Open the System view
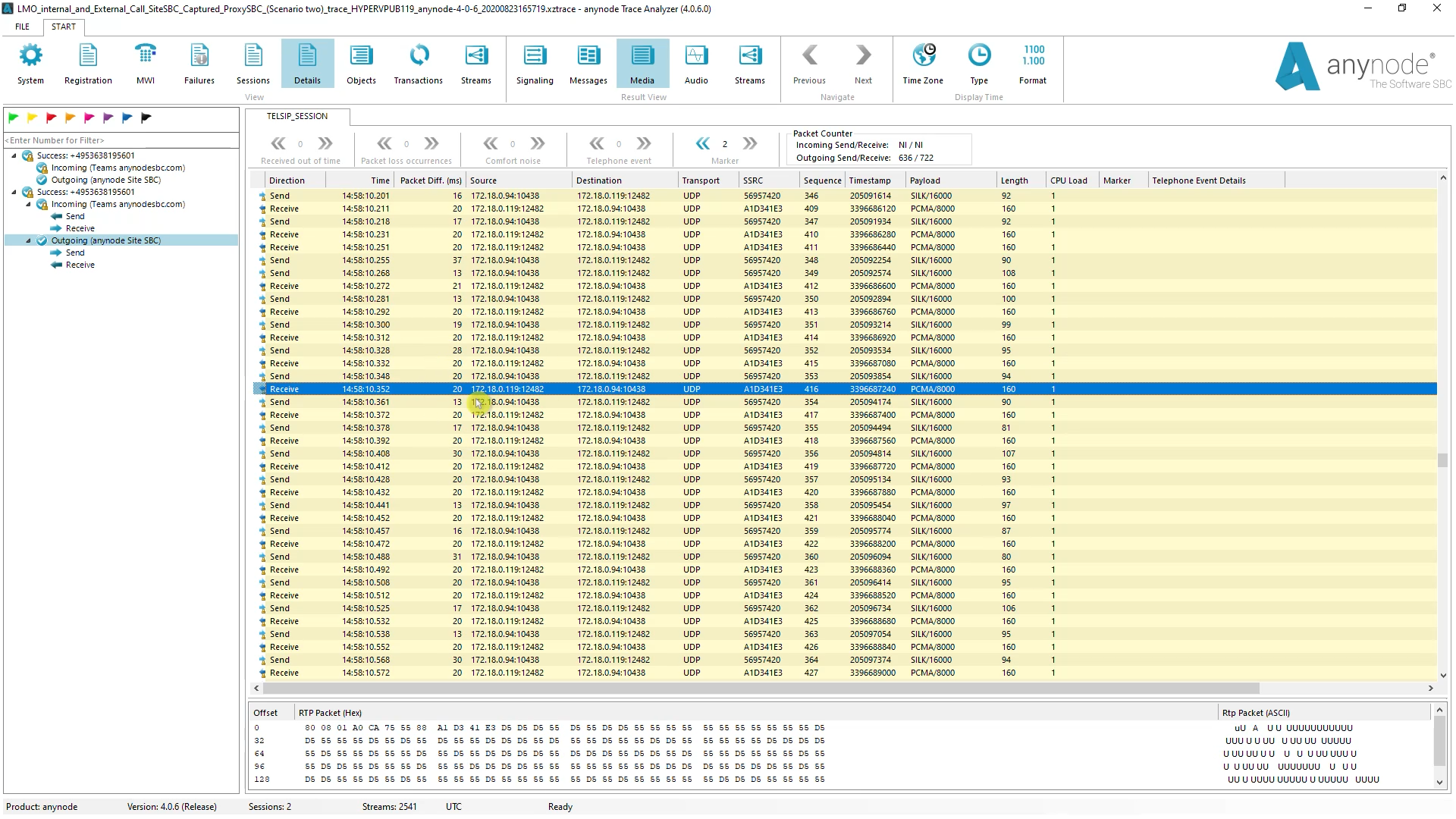The image size is (1456, 819). (31, 64)
